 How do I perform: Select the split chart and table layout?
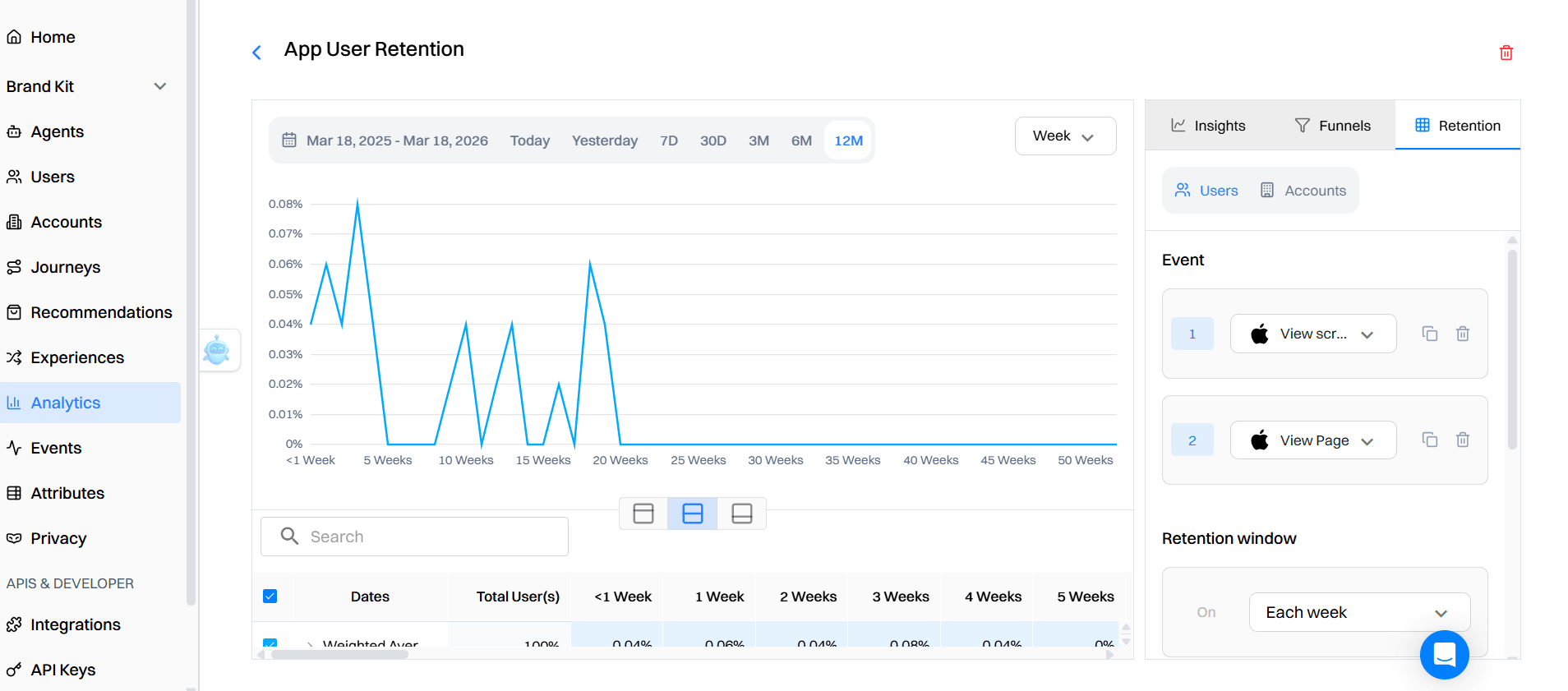[x=693, y=514]
